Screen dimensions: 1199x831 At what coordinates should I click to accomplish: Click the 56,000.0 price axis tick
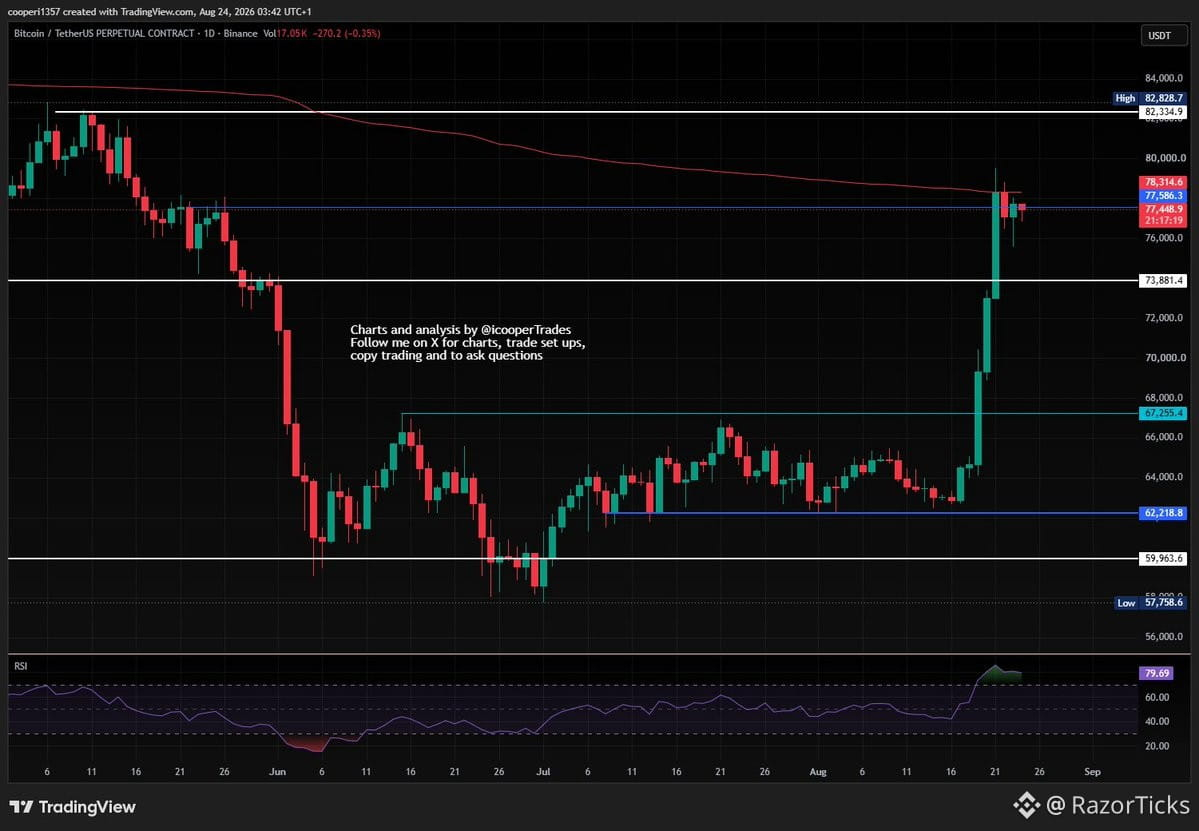click(1164, 636)
